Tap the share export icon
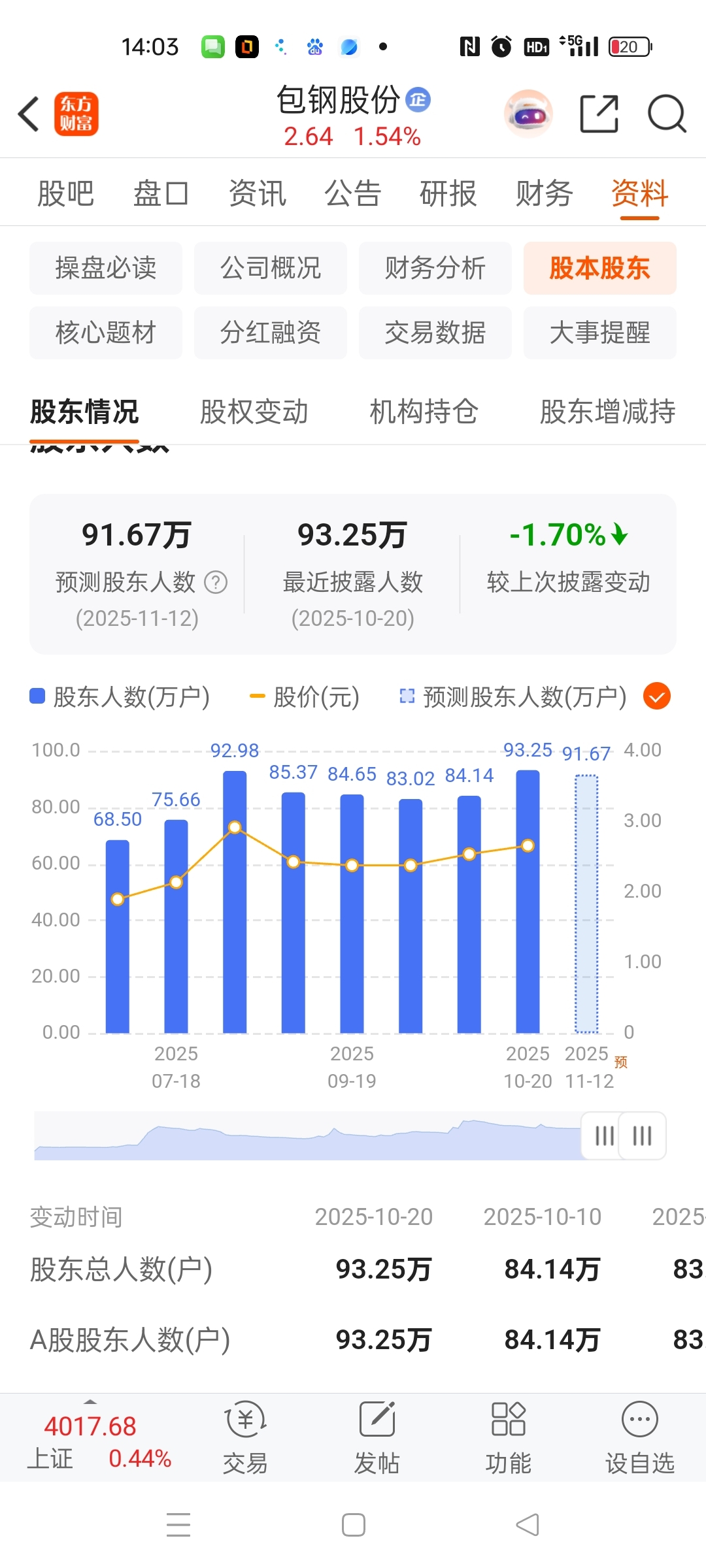 pos(599,114)
